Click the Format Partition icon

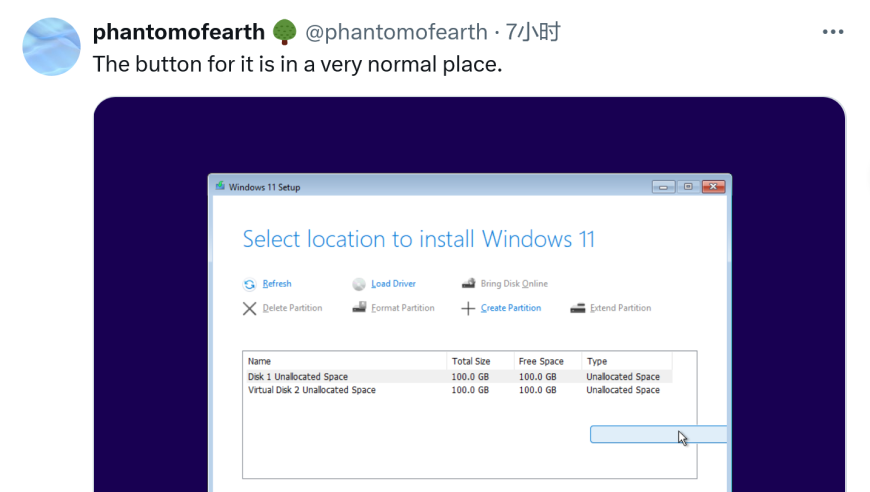click(x=359, y=307)
